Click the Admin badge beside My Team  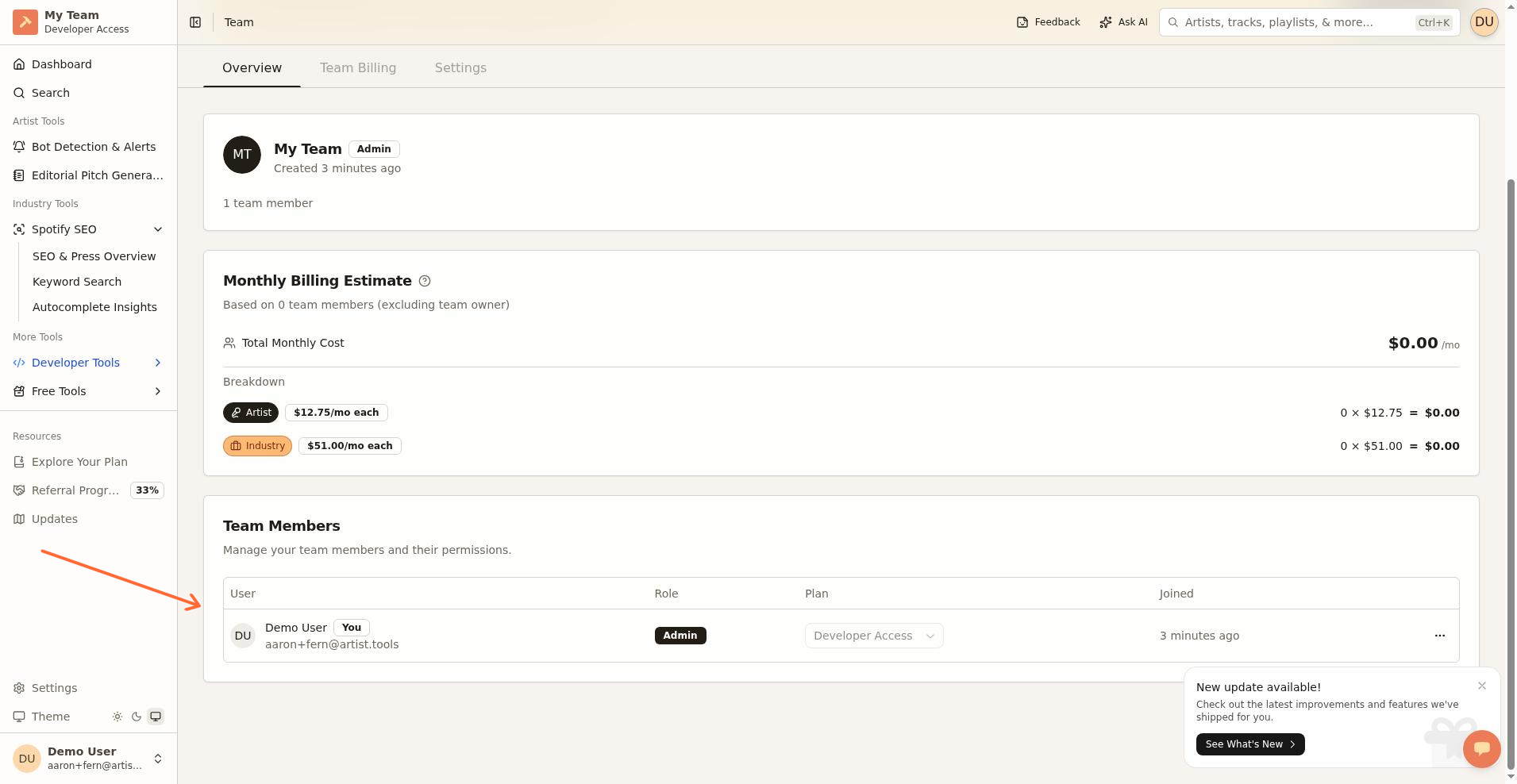coord(374,149)
